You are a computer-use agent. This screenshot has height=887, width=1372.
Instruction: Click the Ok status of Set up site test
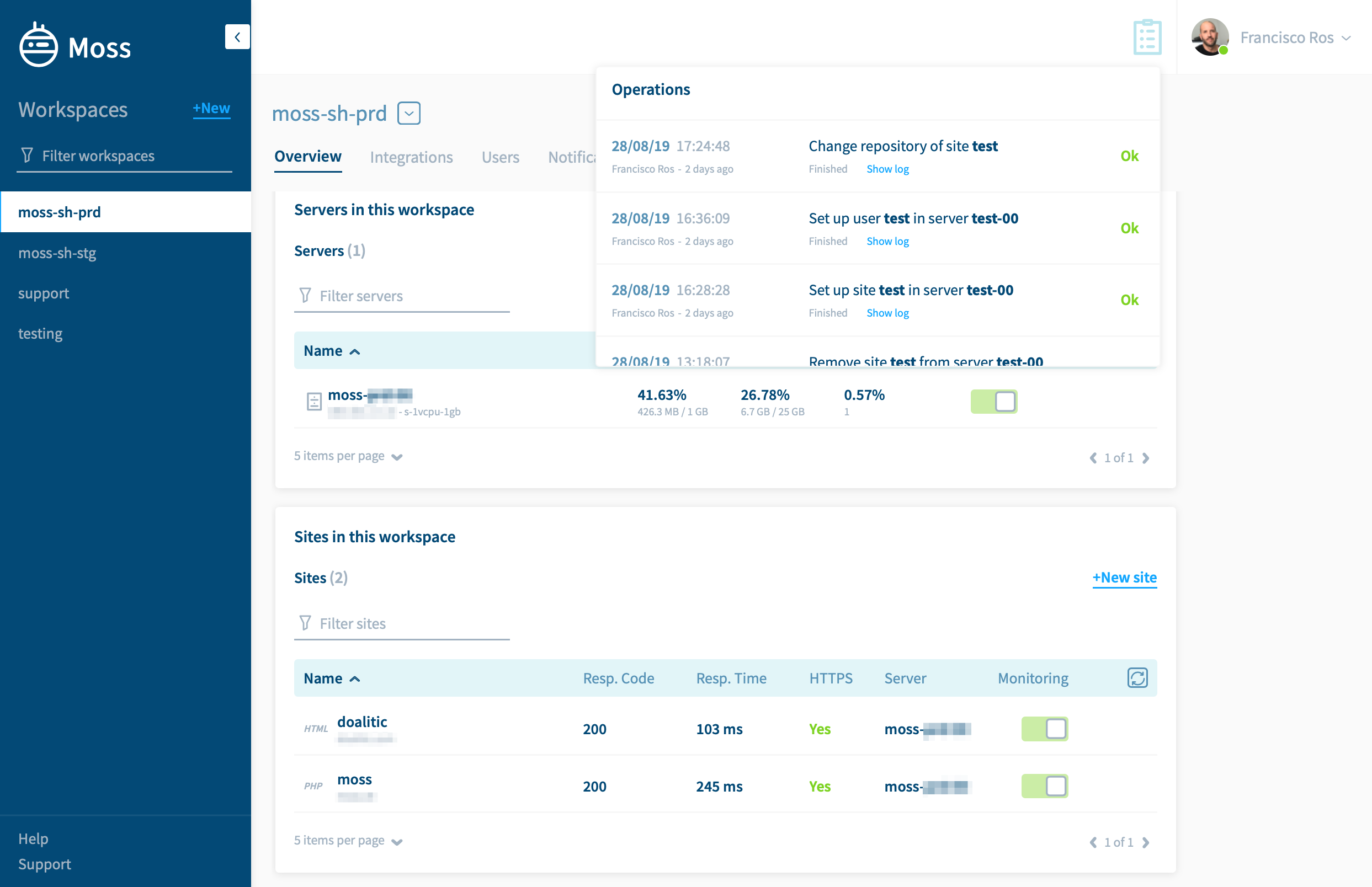1129,300
